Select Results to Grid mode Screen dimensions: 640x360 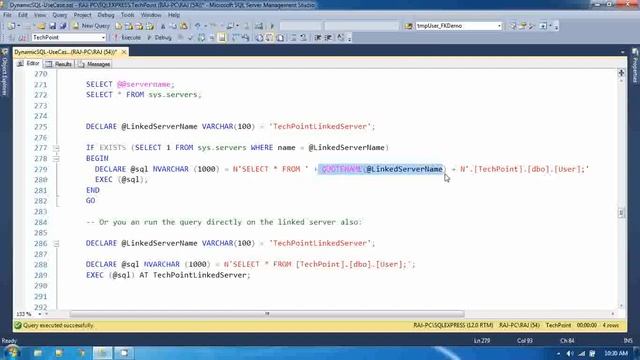tap(269, 38)
